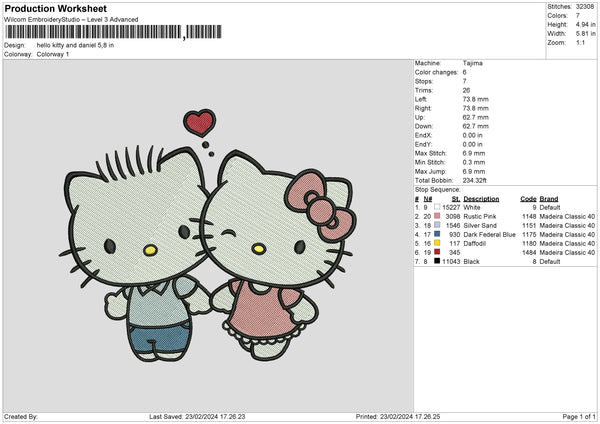
Task: Click the White thread color swatch
Action: pos(437,207)
